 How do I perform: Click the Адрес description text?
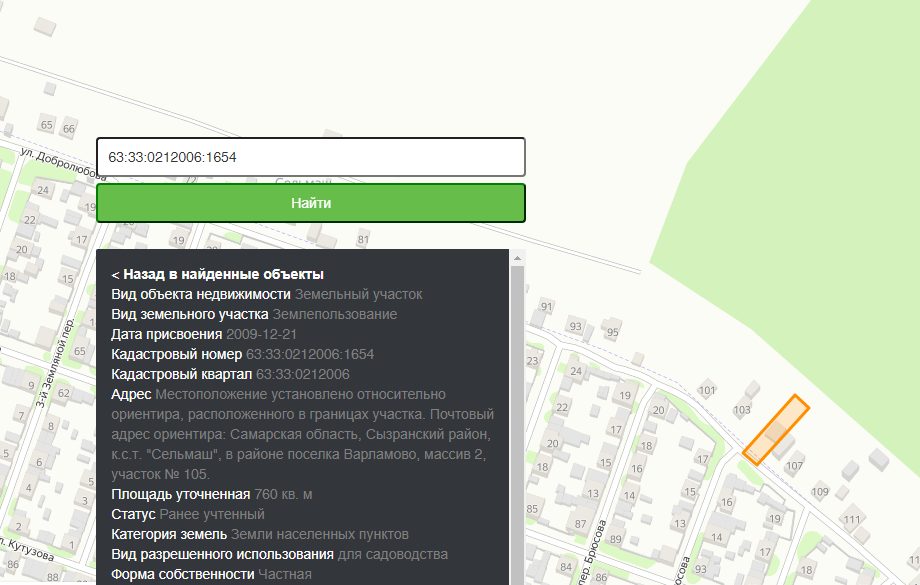[x=302, y=434]
